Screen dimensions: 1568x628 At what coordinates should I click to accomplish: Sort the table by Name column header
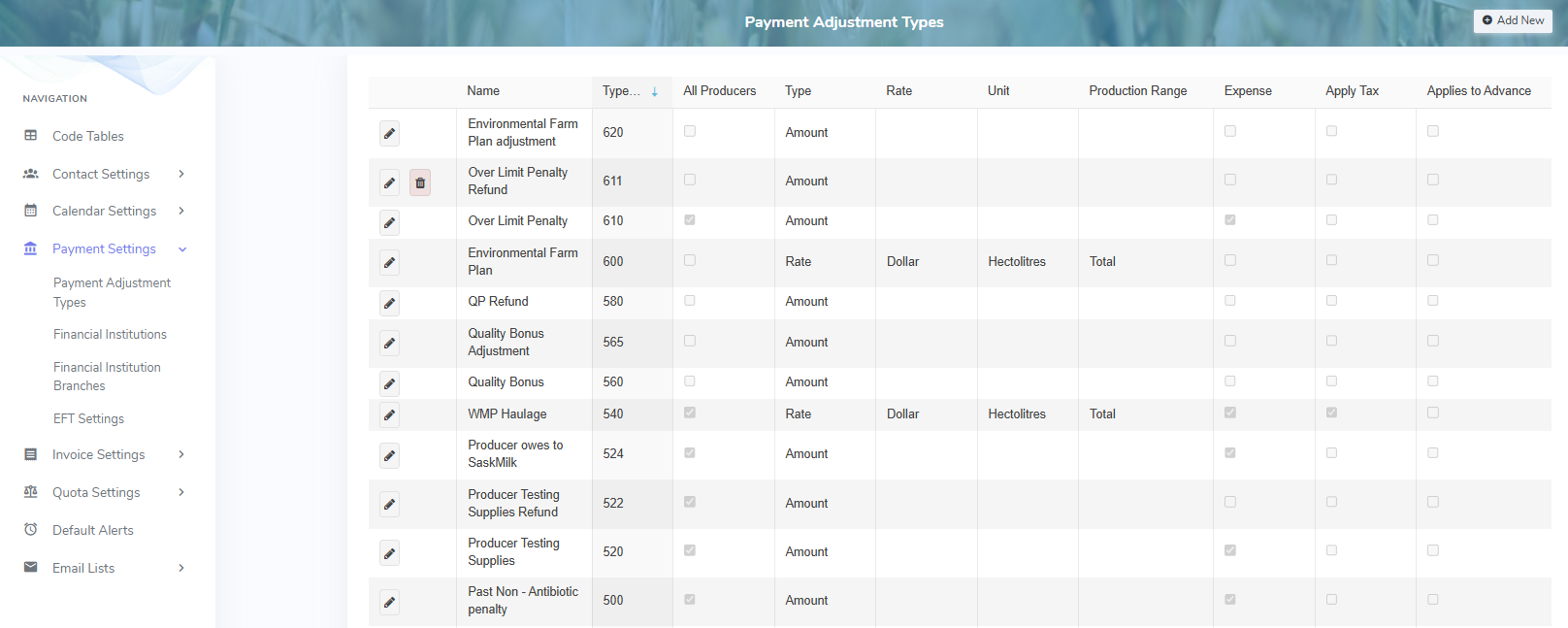click(483, 91)
